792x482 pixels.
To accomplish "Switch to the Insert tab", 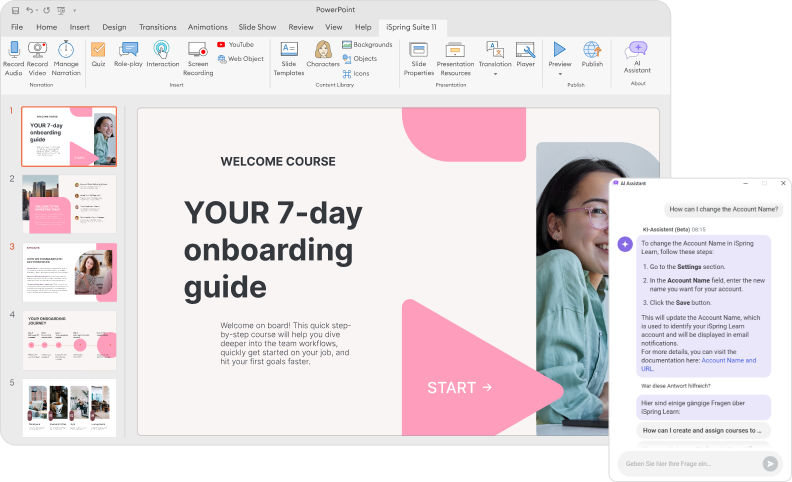I will click(x=80, y=27).
